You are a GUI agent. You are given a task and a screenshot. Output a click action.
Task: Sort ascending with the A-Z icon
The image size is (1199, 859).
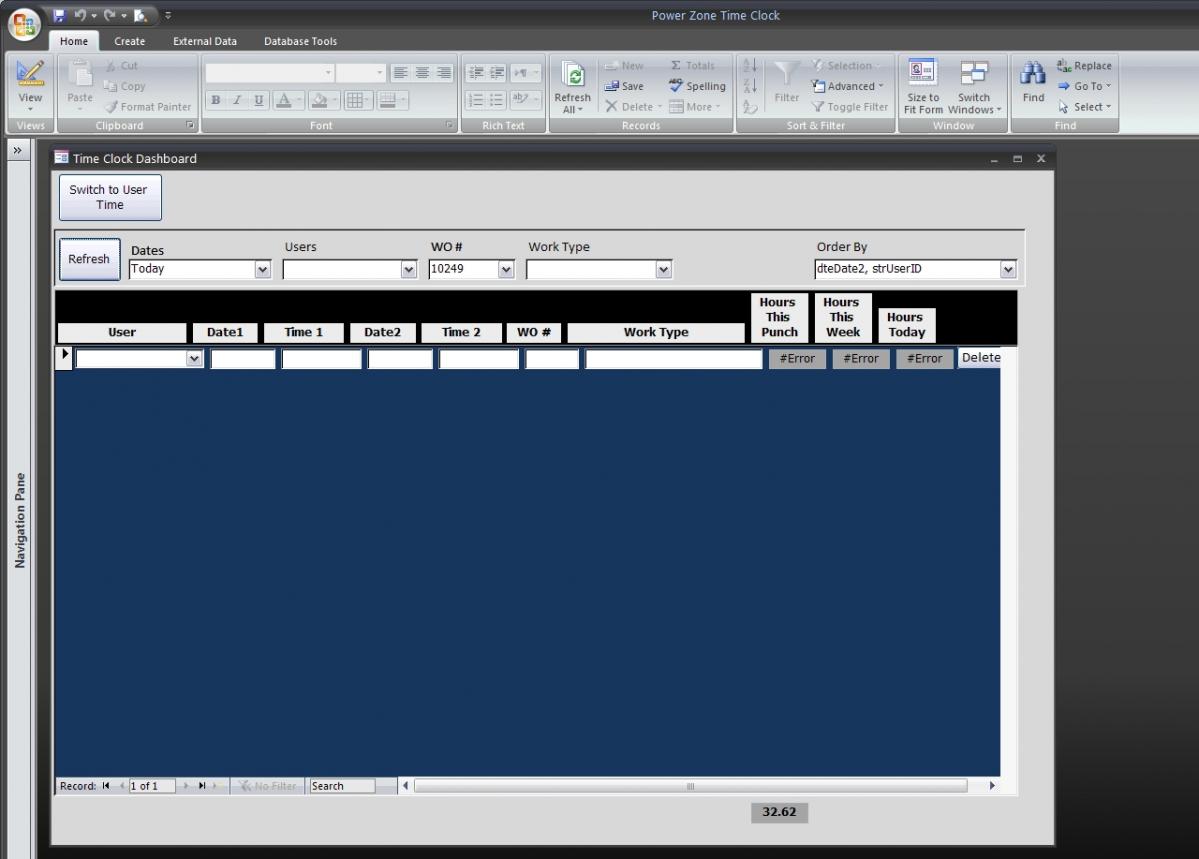pos(750,66)
